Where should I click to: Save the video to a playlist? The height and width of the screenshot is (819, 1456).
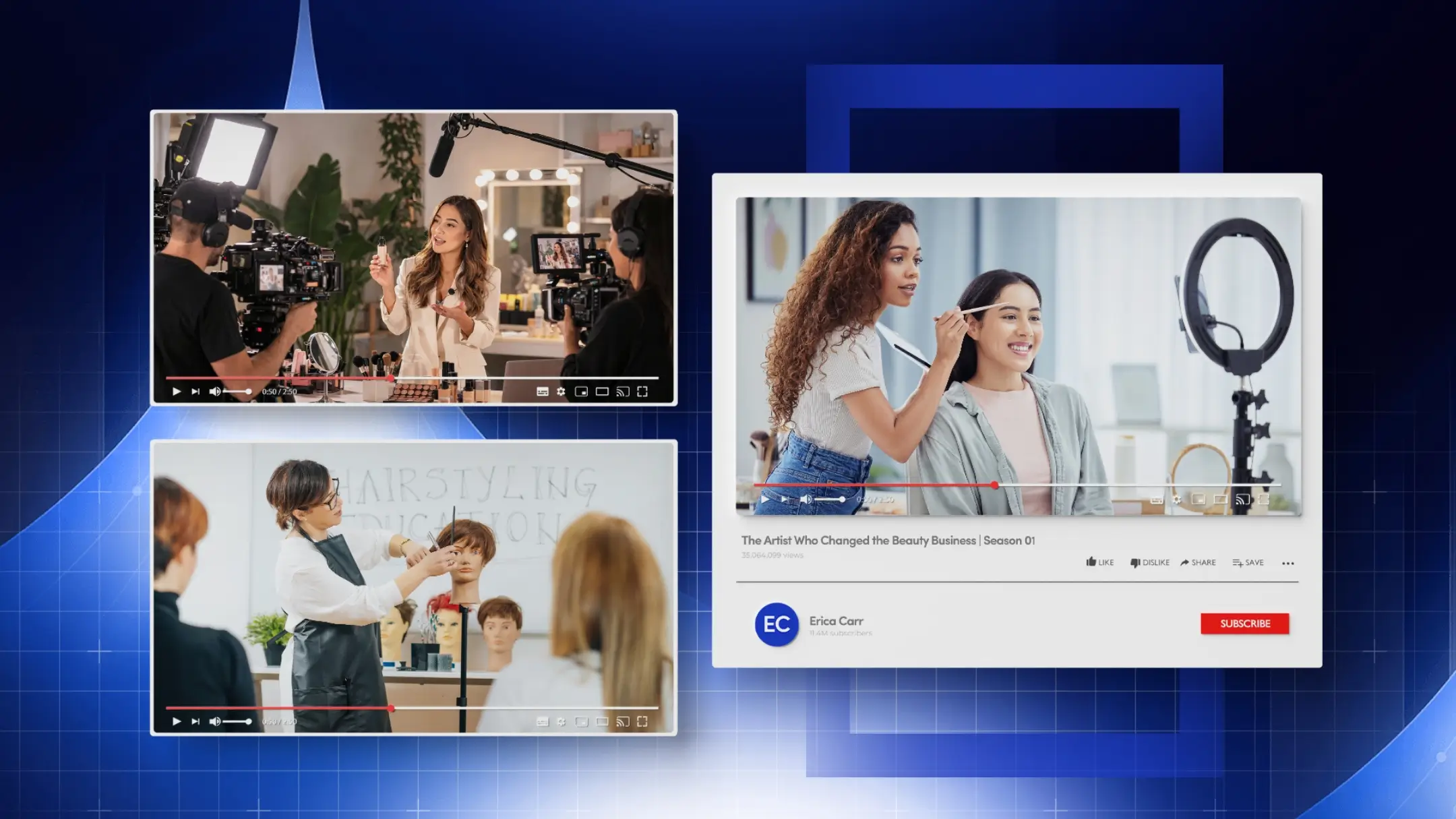click(1248, 562)
